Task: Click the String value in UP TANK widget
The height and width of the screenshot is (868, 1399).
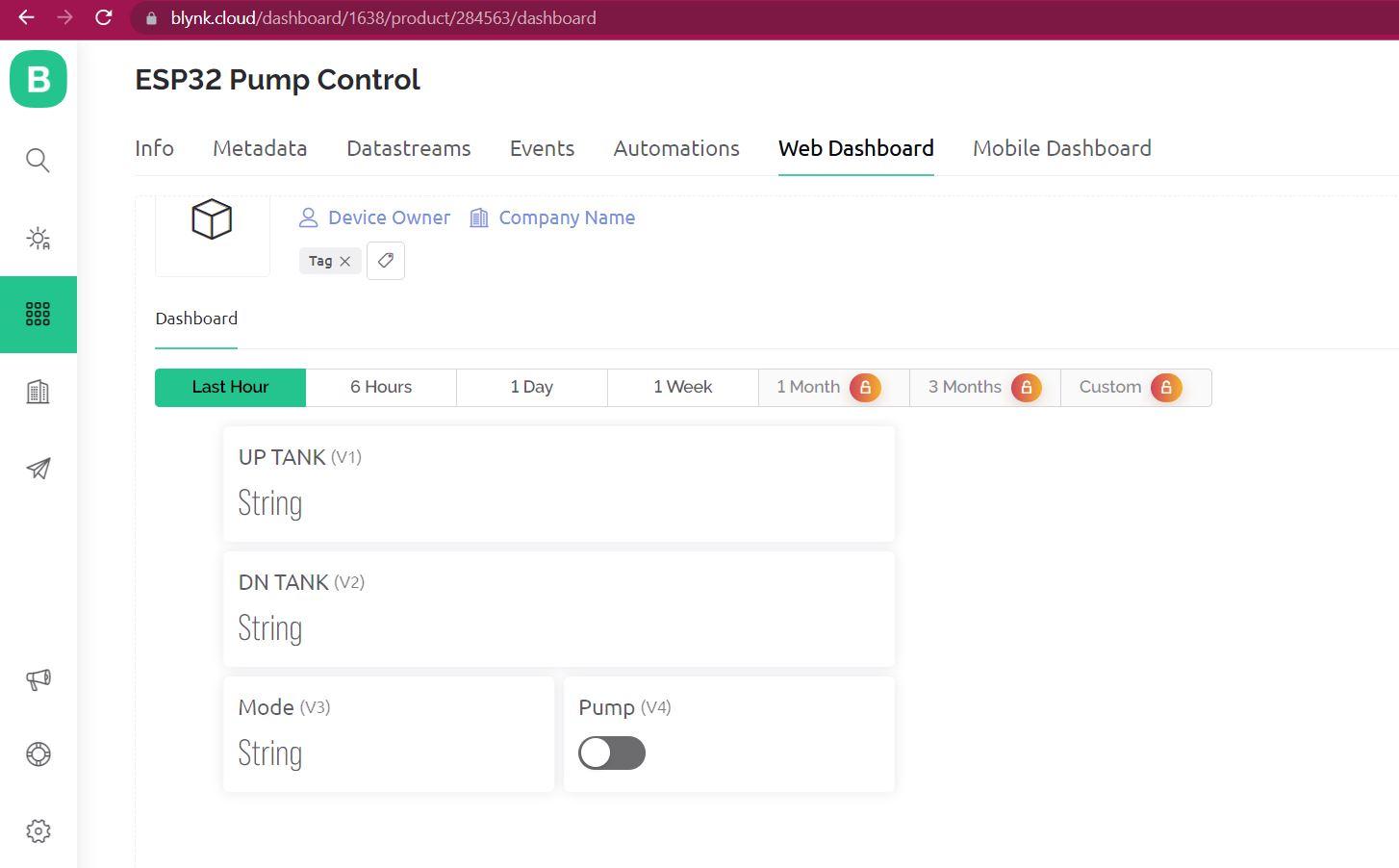Action: (x=270, y=503)
